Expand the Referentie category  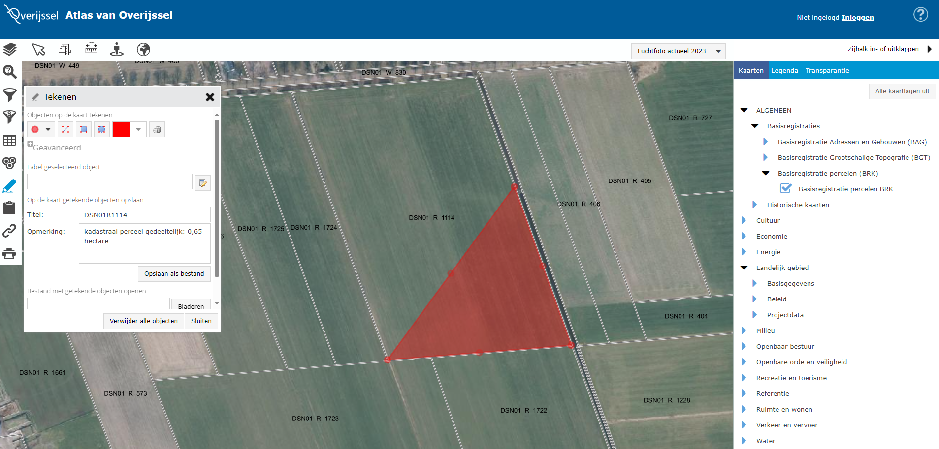click(x=744, y=393)
